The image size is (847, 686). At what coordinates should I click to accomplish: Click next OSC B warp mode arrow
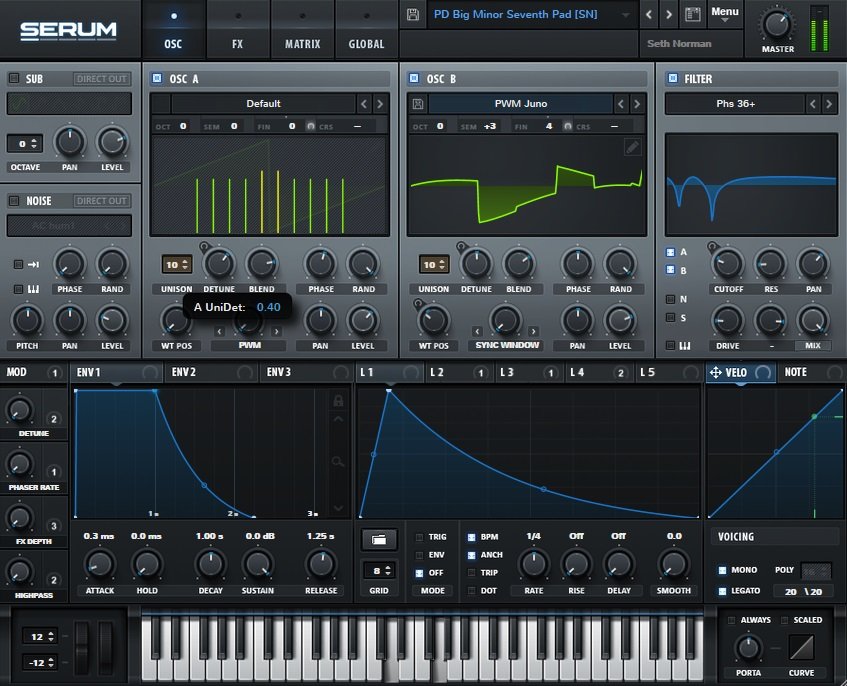(533, 331)
